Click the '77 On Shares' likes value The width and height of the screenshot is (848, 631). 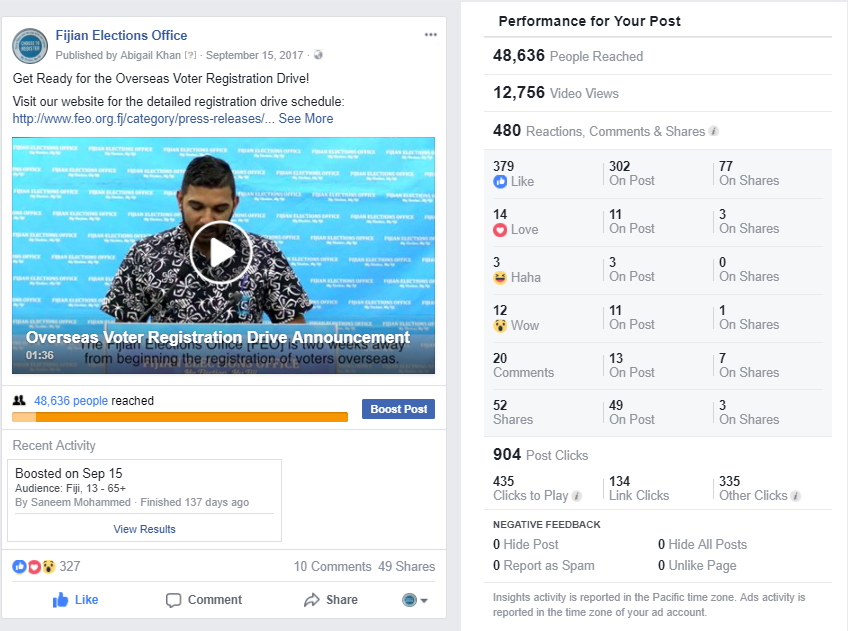coord(749,173)
